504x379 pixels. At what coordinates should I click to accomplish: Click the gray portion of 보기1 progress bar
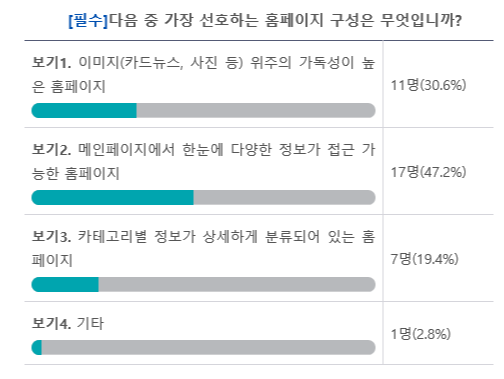[x=256, y=110]
